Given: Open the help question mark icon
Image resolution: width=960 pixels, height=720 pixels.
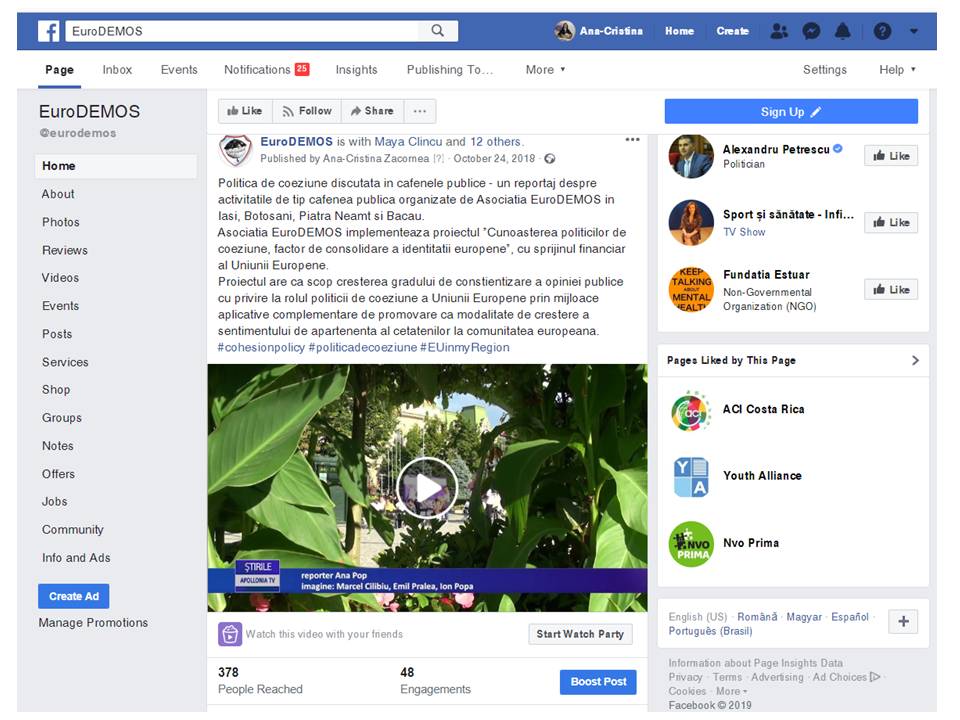Looking at the screenshot, I should 882,31.
